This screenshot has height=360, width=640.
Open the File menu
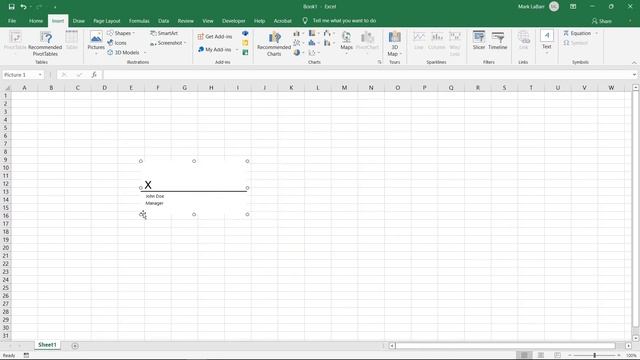(x=12, y=21)
